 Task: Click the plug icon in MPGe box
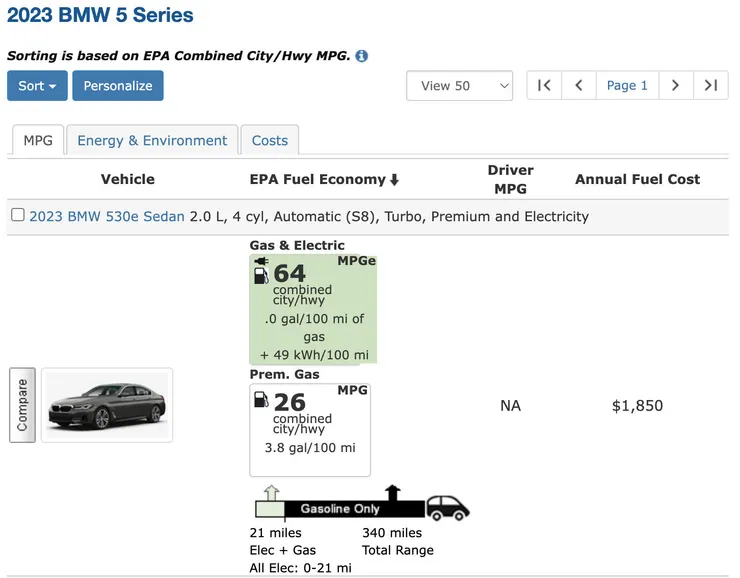tap(261, 261)
